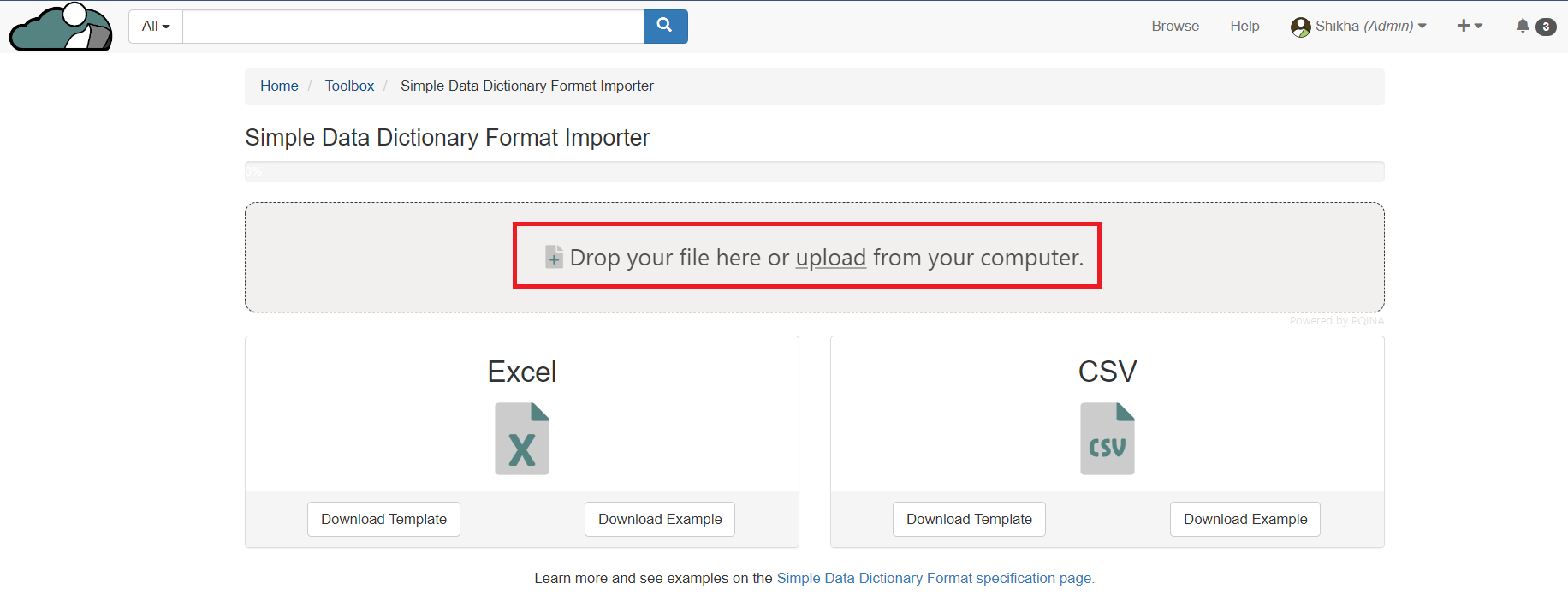Viewport: 1568px width, 613px height.
Task: Open the Help menu item
Action: (x=1244, y=27)
